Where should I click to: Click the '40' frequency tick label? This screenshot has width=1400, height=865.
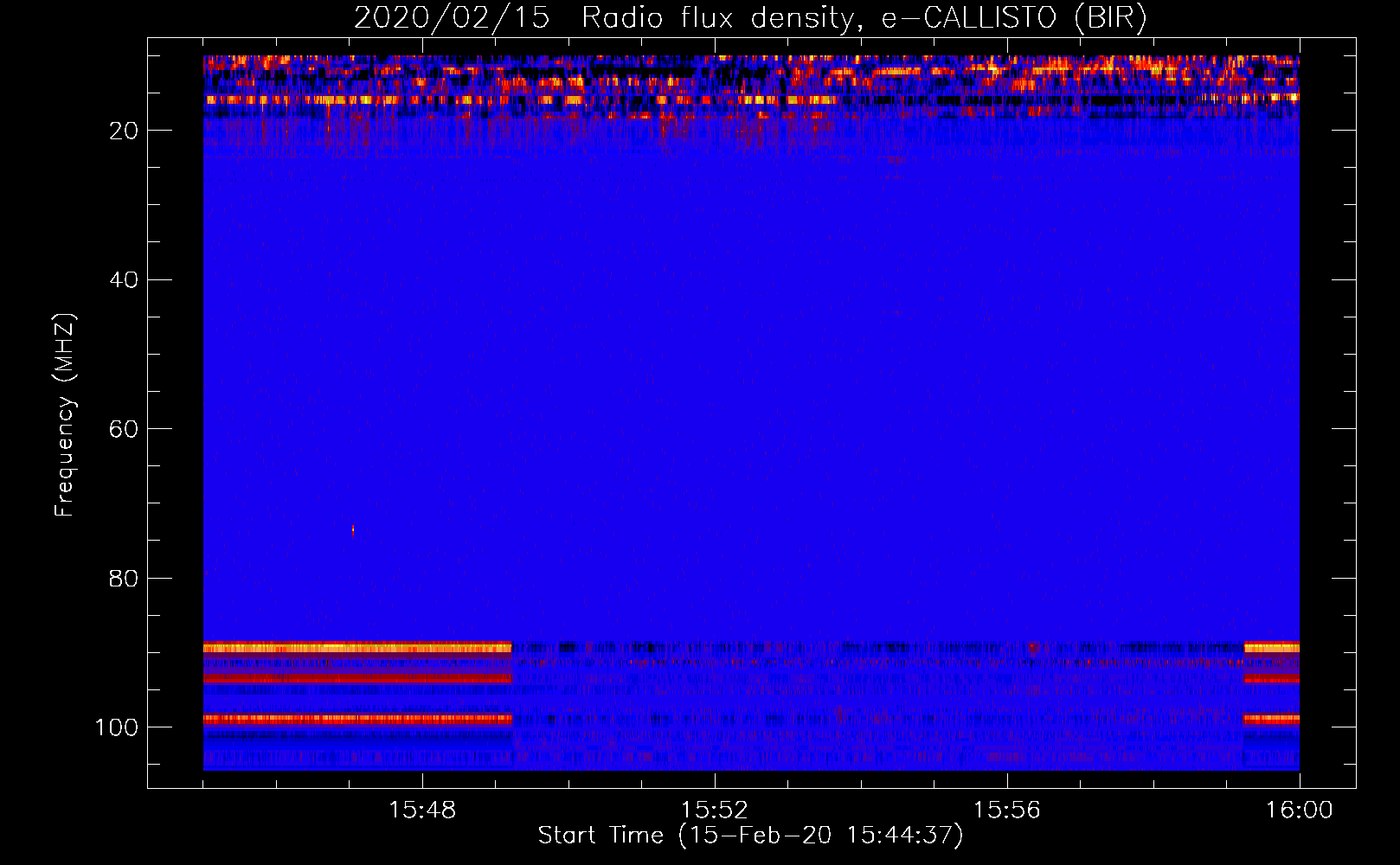(x=124, y=280)
